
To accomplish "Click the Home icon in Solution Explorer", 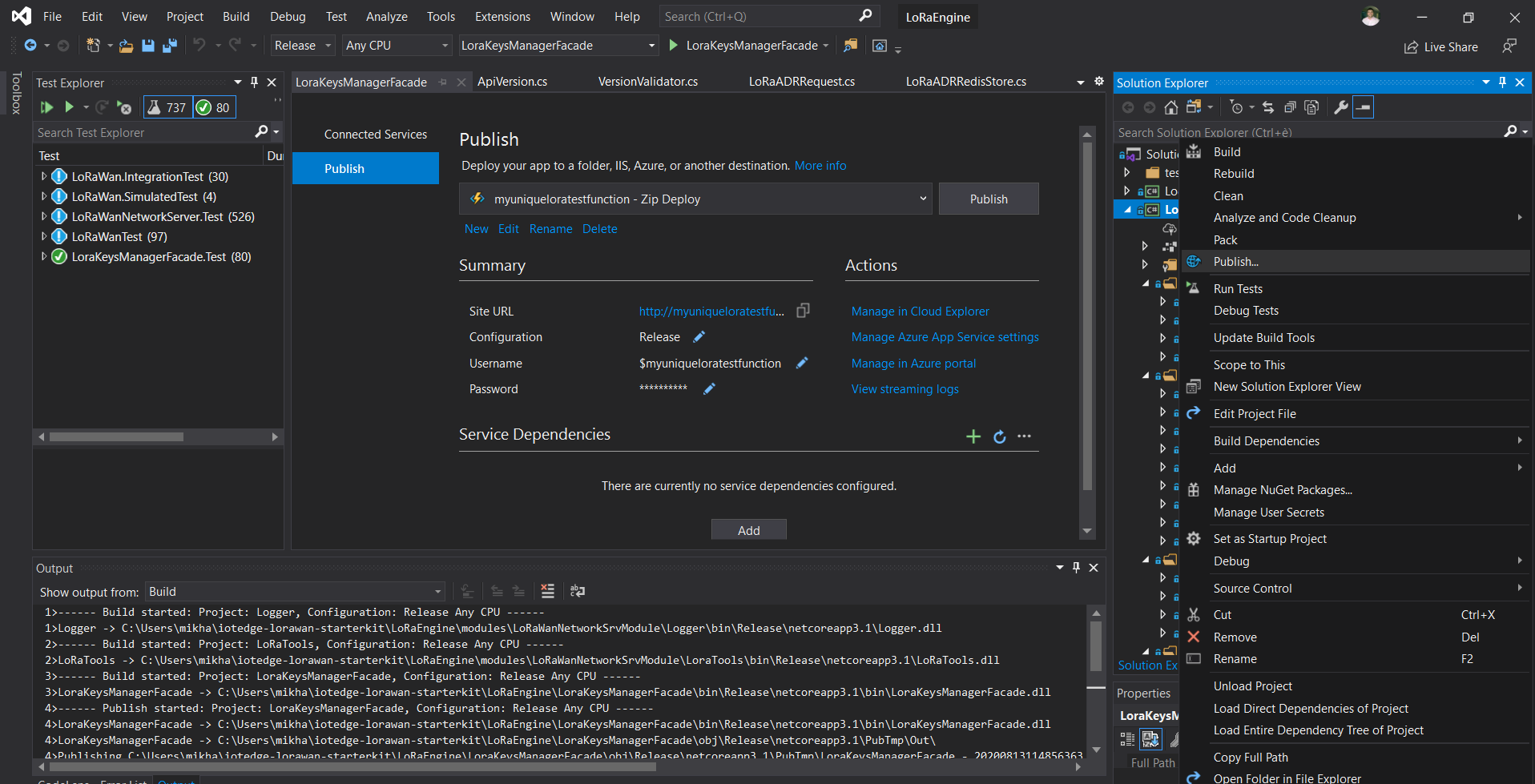I will [x=1170, y=107].
